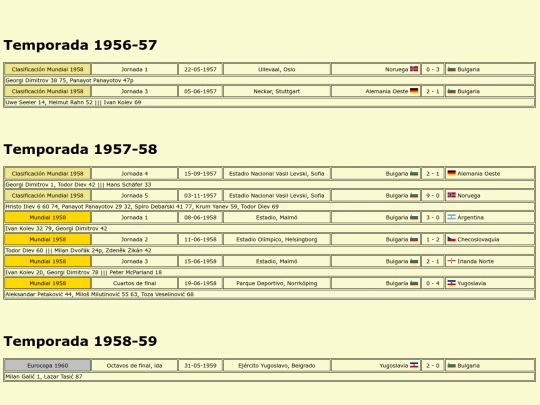Viewport: 540px width, 405px height.
Task: Click 'Mundial 1958' cell in the Helsingborg row
Action: (x=48, y=239)
